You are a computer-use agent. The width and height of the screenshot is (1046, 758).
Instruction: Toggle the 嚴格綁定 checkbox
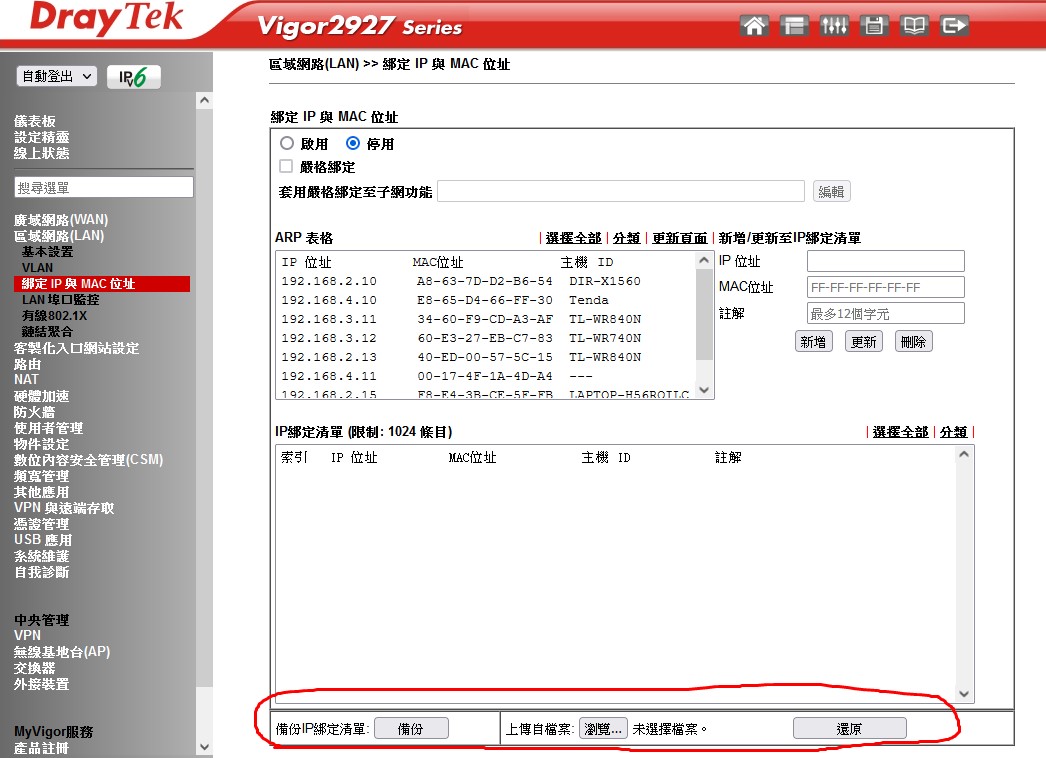coord(286,167)
